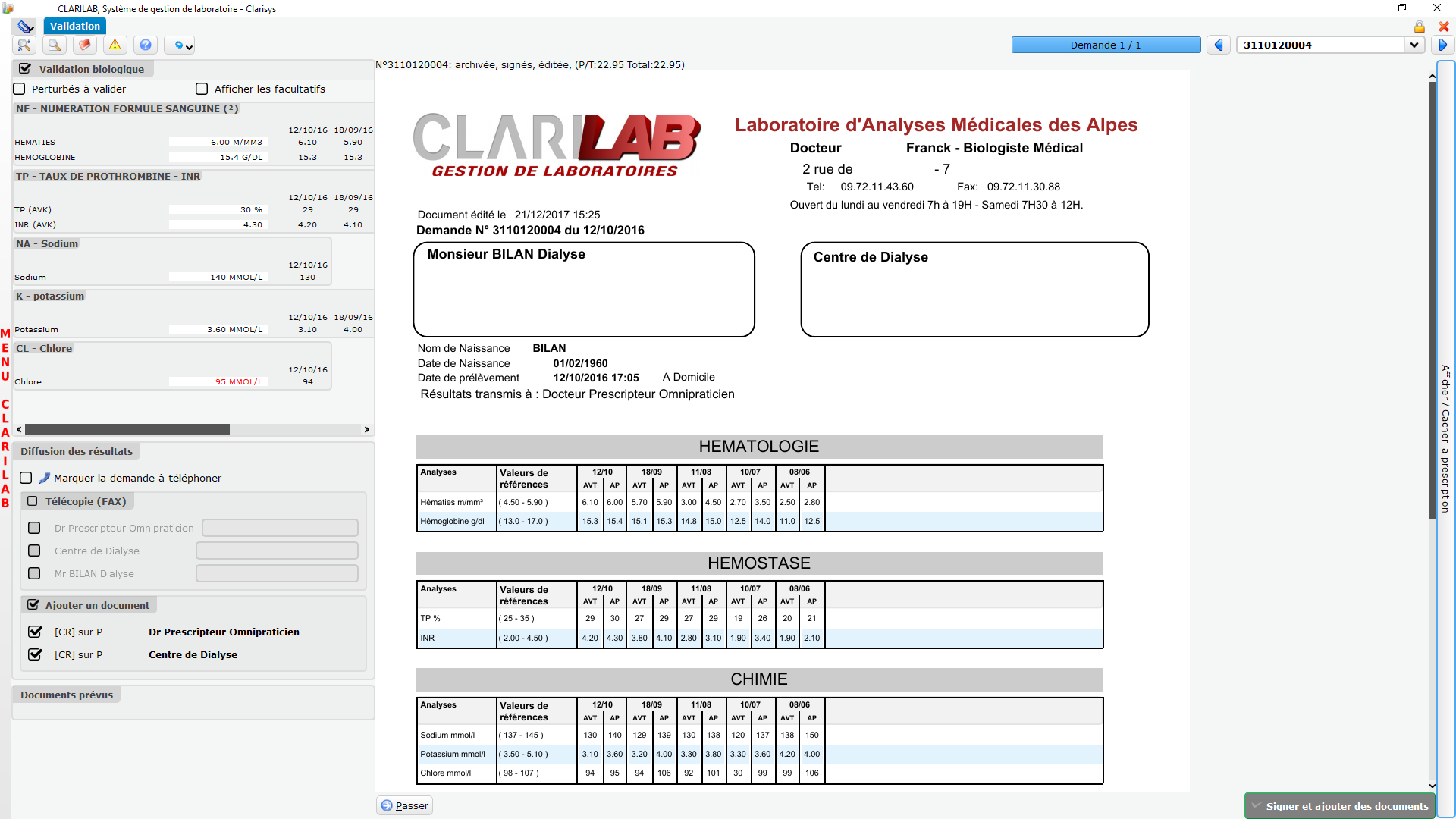Viewport: 1456px width, 819px height.
Task: Click Signer et ajouter des documents
Action: [x=1340, y=806]
